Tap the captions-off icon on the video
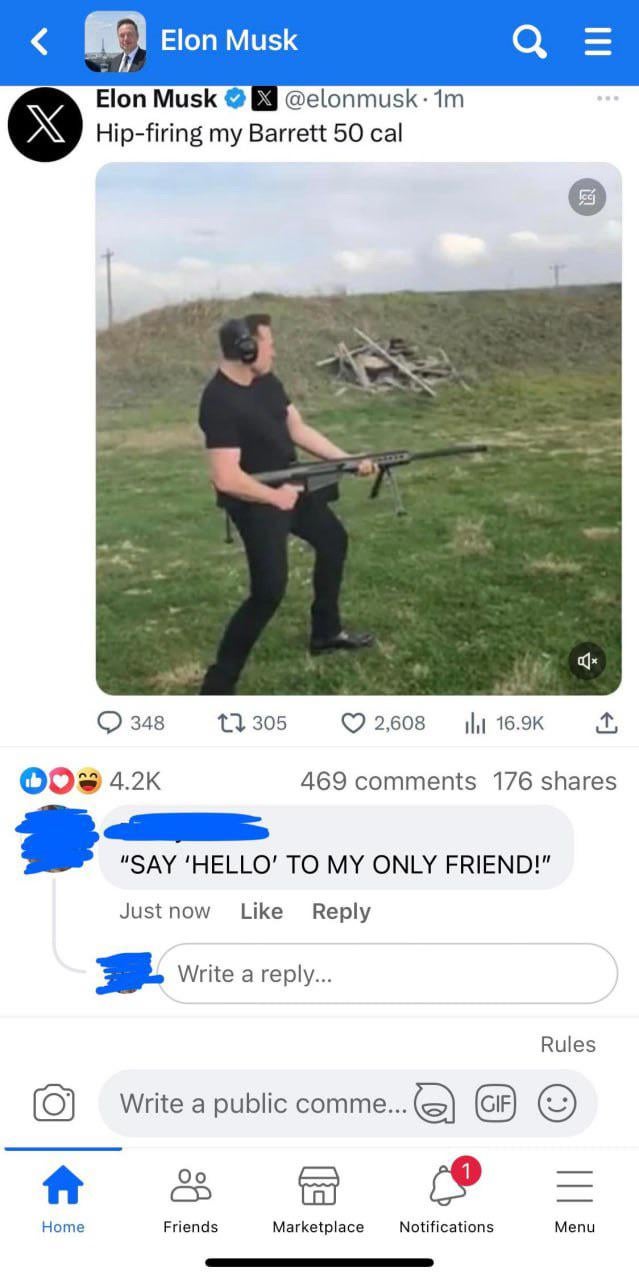The image size is (639, 1280). (x=587, y=198)
